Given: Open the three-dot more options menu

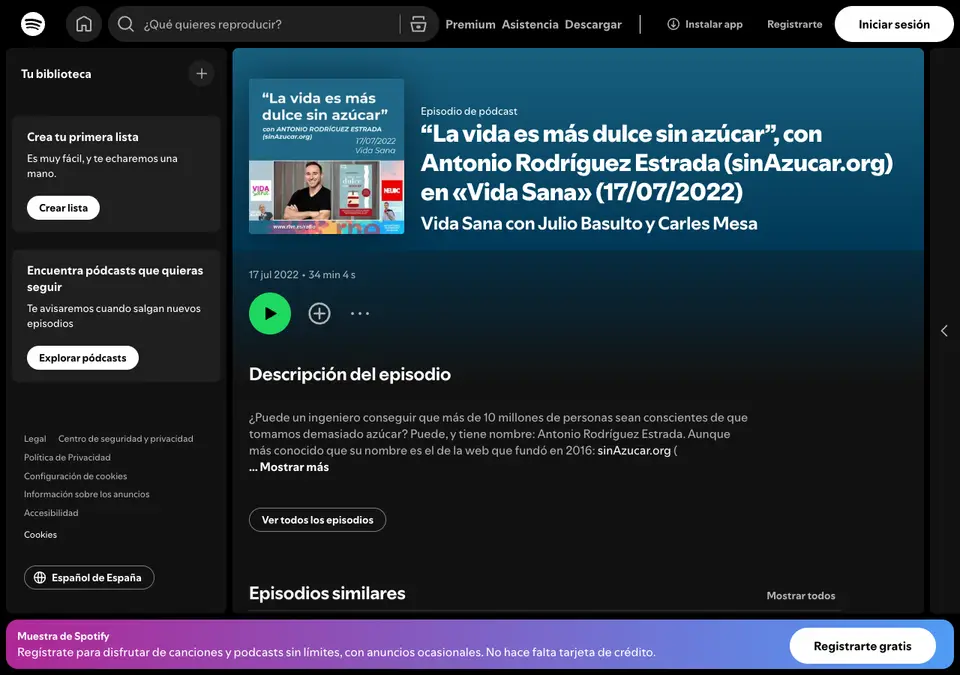Looking at the screenshot, I should point(360,314).
